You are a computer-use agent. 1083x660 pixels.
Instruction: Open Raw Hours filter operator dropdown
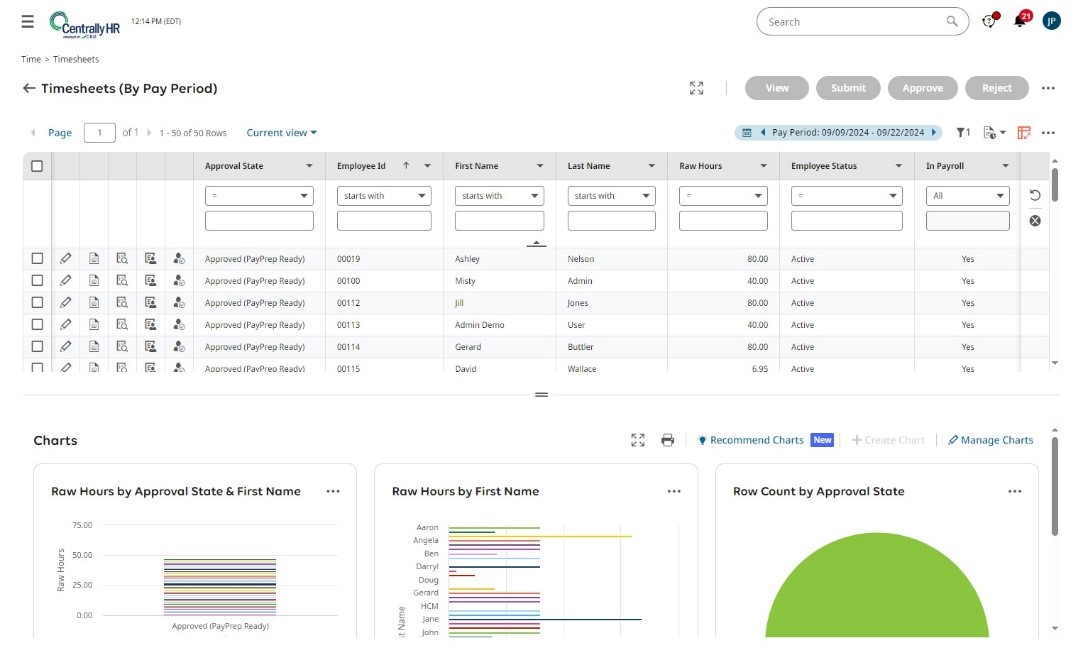(723, 196)
